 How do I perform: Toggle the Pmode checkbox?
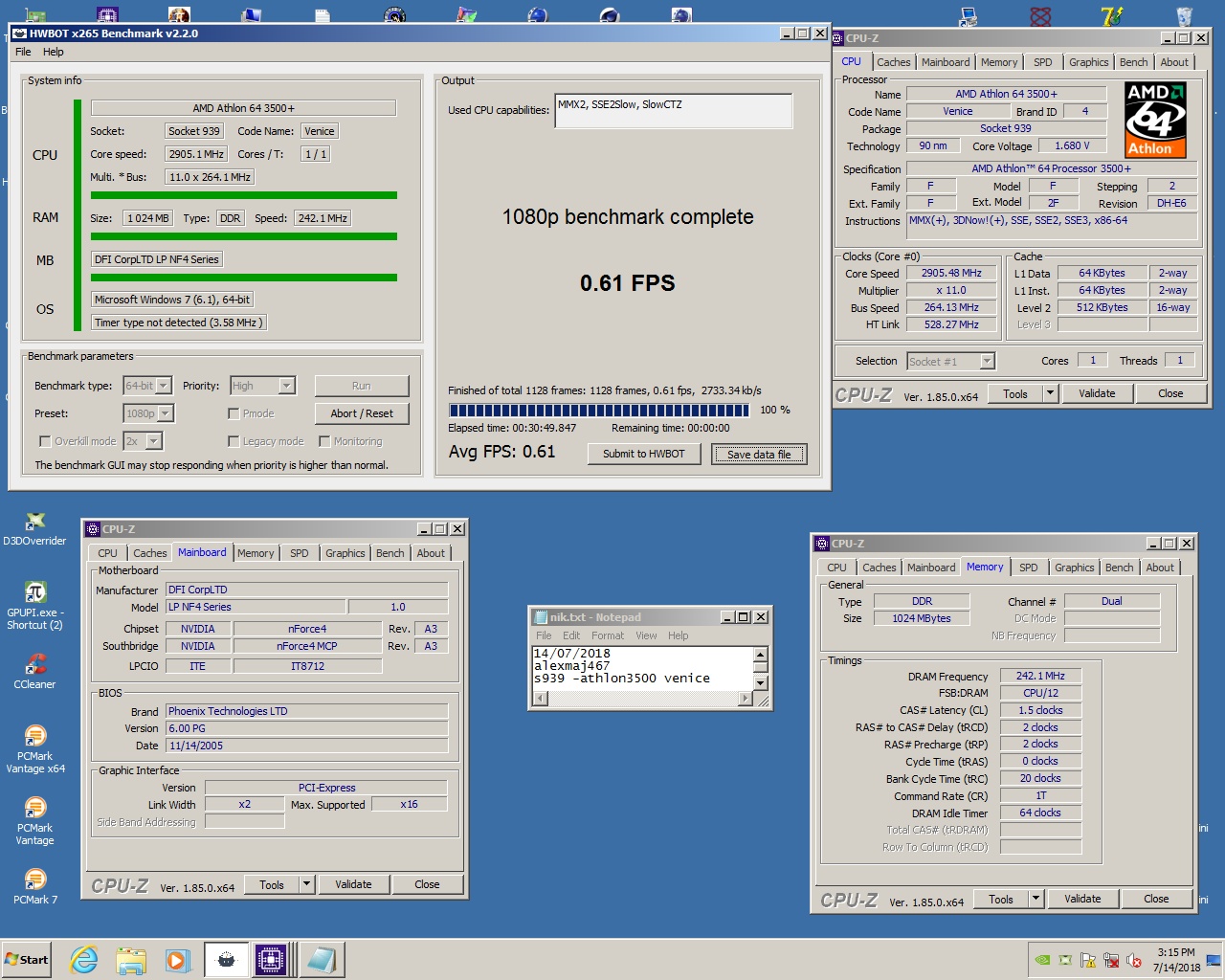[x=234, y=413]
